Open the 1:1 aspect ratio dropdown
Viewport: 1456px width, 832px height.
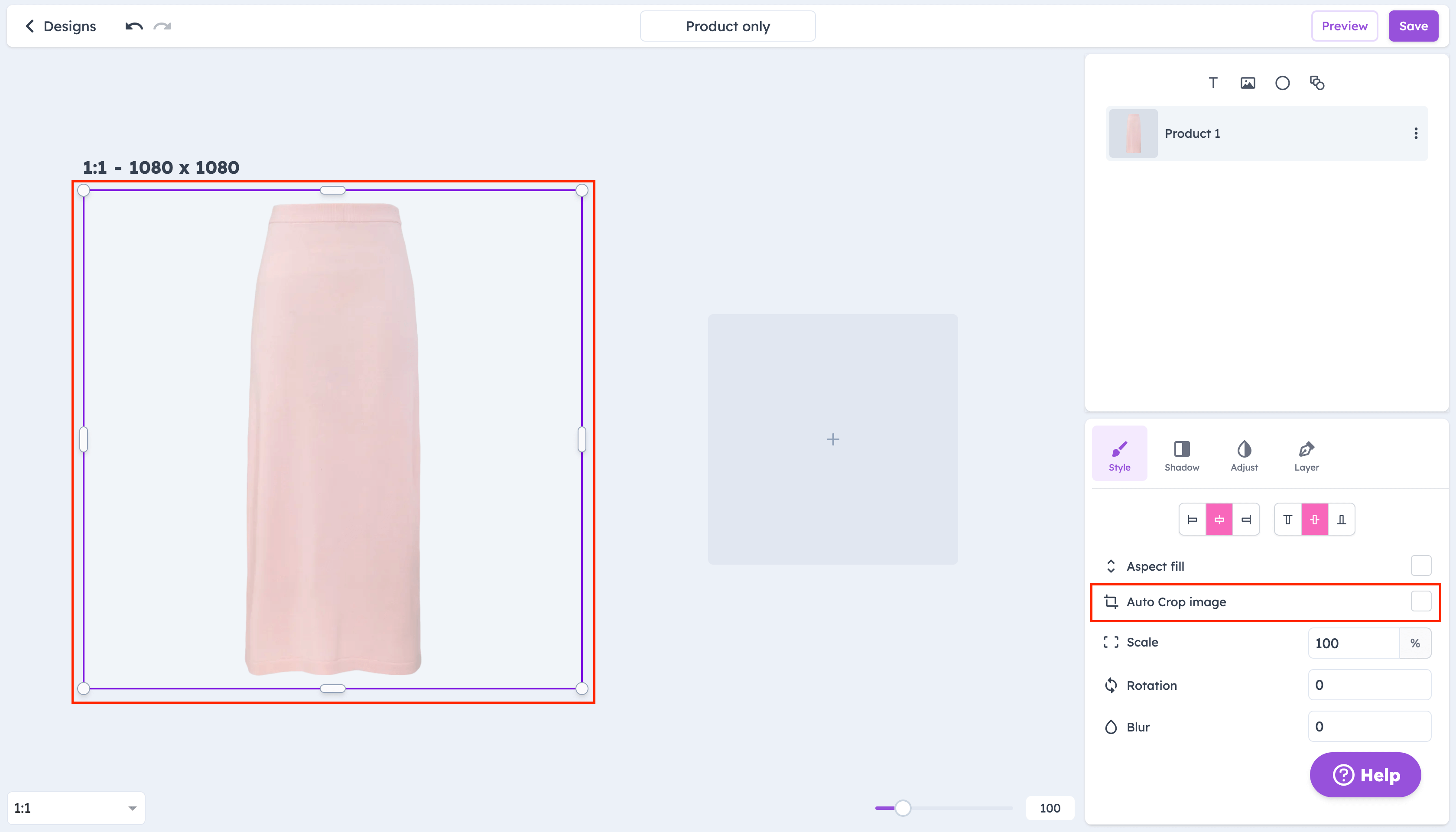[x=75, y=807]
